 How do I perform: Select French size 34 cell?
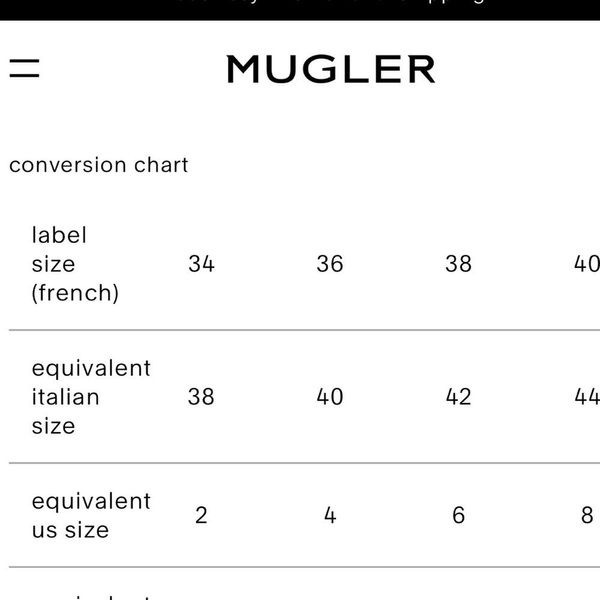[x=201, y=264]
